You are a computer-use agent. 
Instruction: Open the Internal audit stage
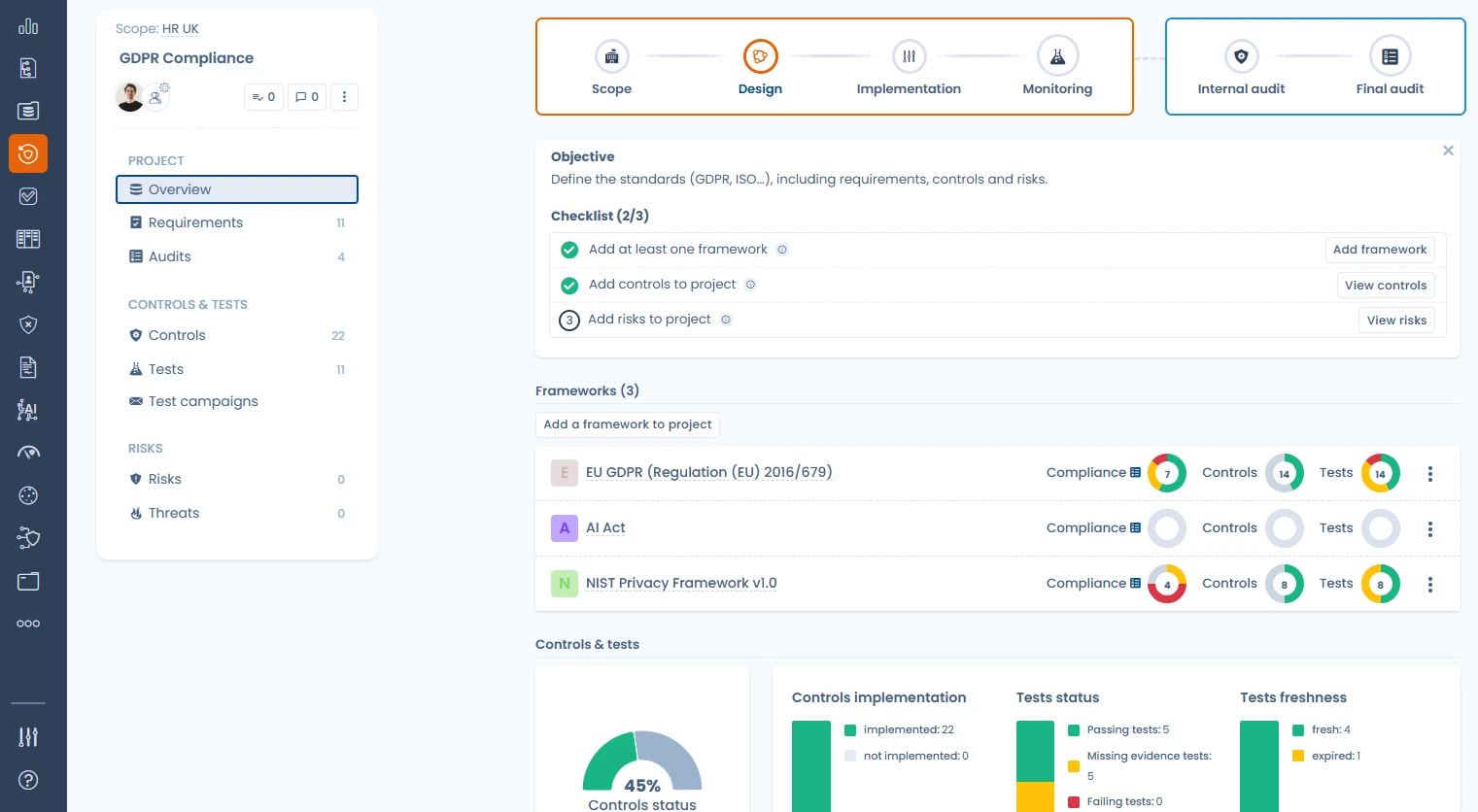pos(1241,66)
